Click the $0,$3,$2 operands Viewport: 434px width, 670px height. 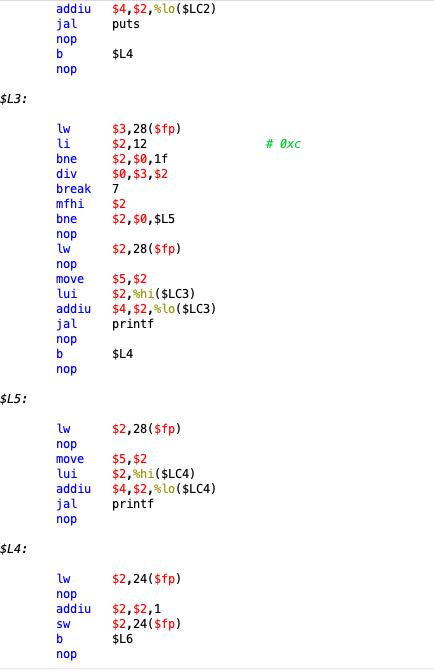tap(140, 174)
